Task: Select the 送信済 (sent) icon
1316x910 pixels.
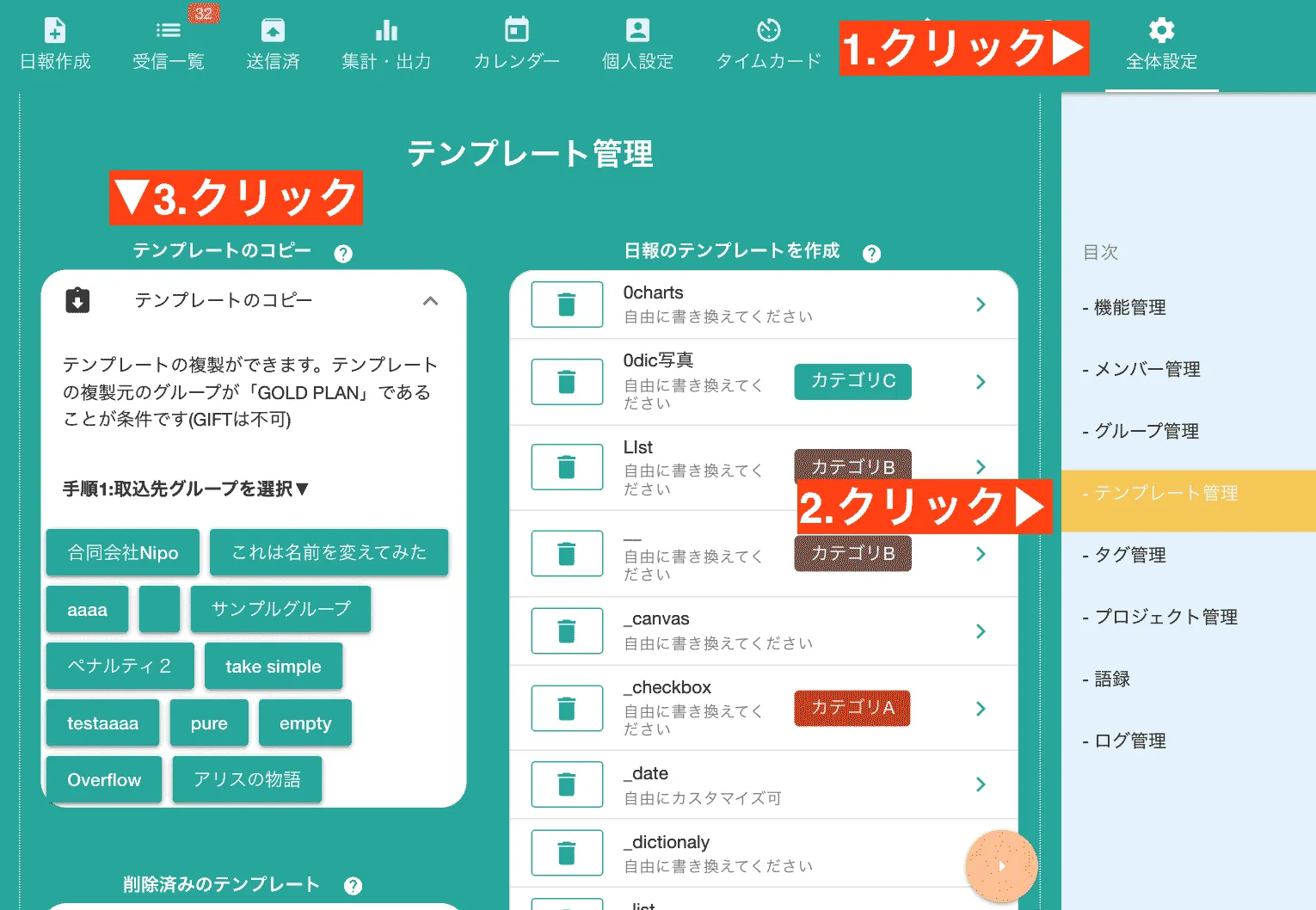Action: click(x=273, y=39)
